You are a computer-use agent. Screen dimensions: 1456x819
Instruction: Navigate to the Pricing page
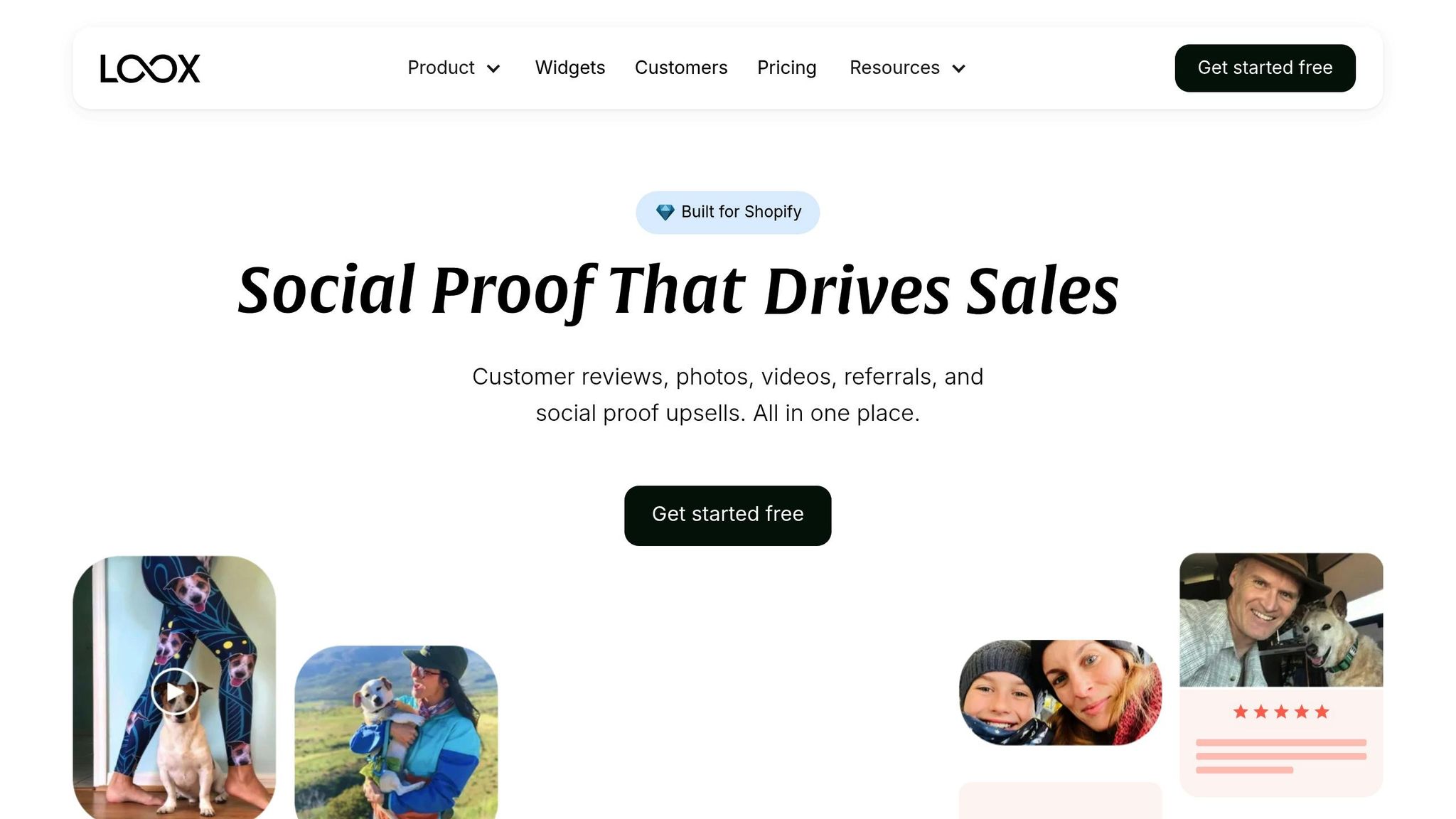click(x=786, y=68)
